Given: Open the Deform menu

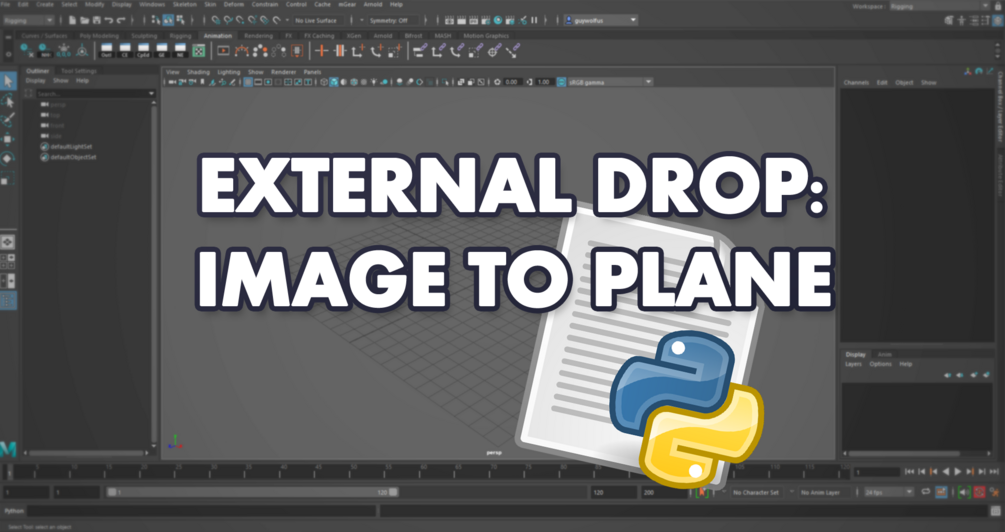Looking at the screenshot, I should point(233,4).
